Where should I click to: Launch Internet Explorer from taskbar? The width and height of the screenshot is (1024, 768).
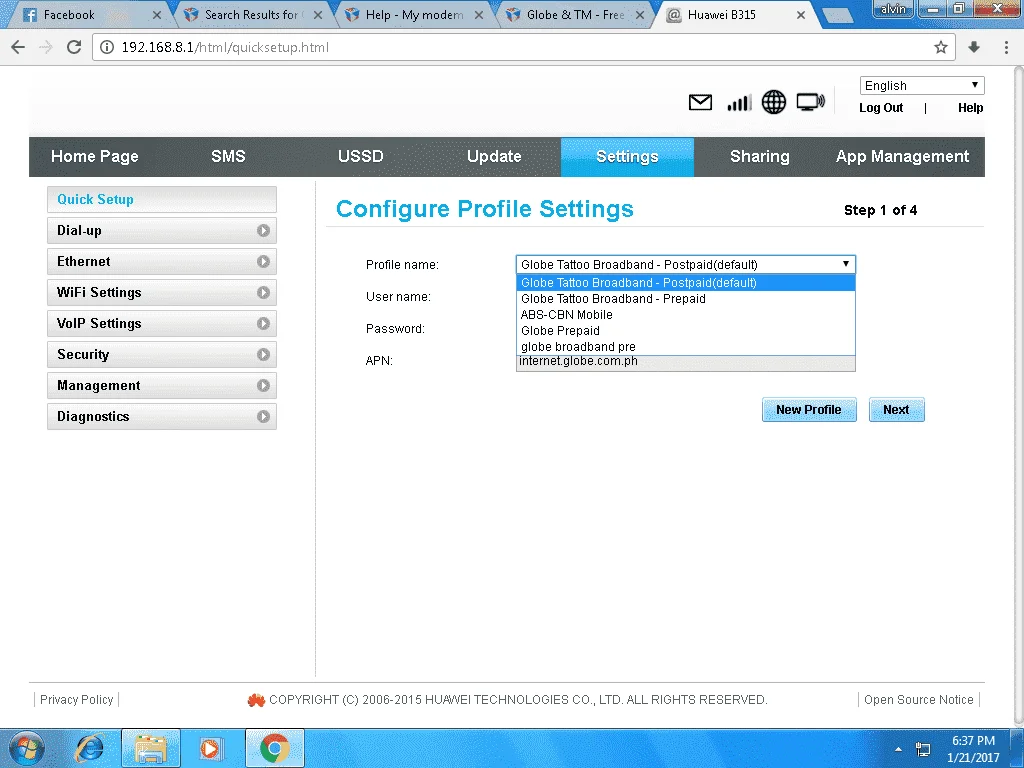[x=89, y=748]
